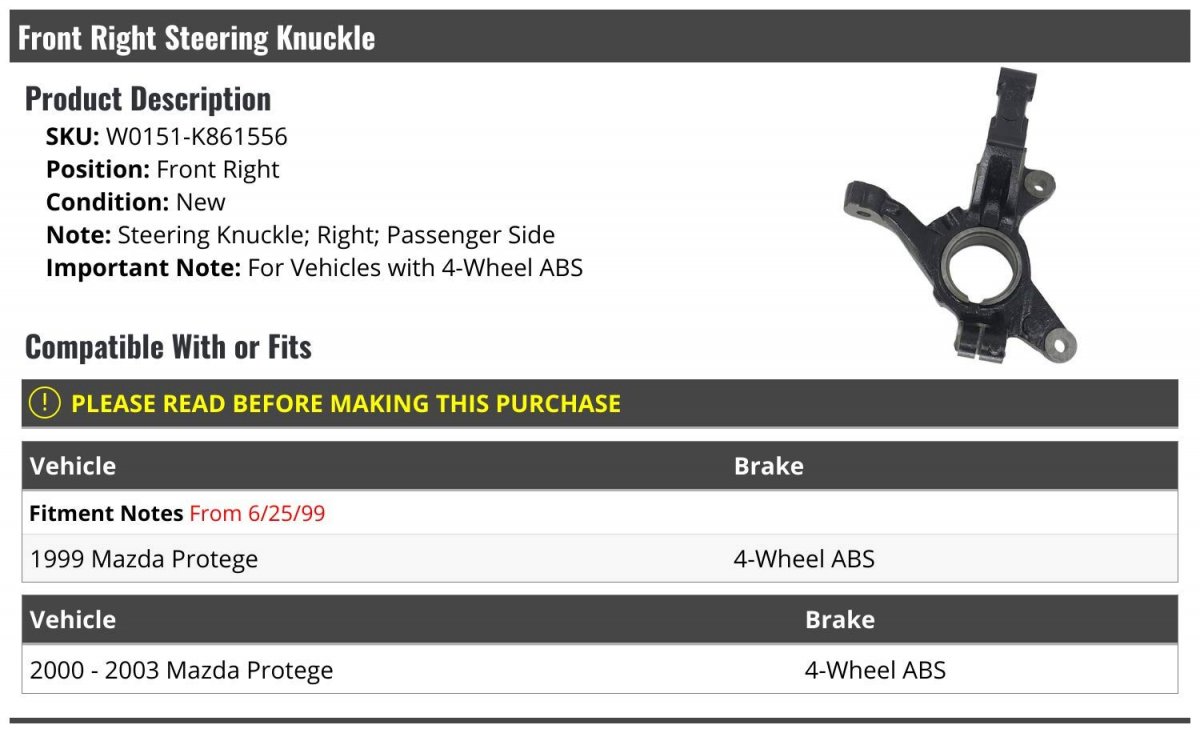Select the 2000 - 2003 Mazda Protege row
Screen dimensions: 1200x733
click(x=600, y=669)
